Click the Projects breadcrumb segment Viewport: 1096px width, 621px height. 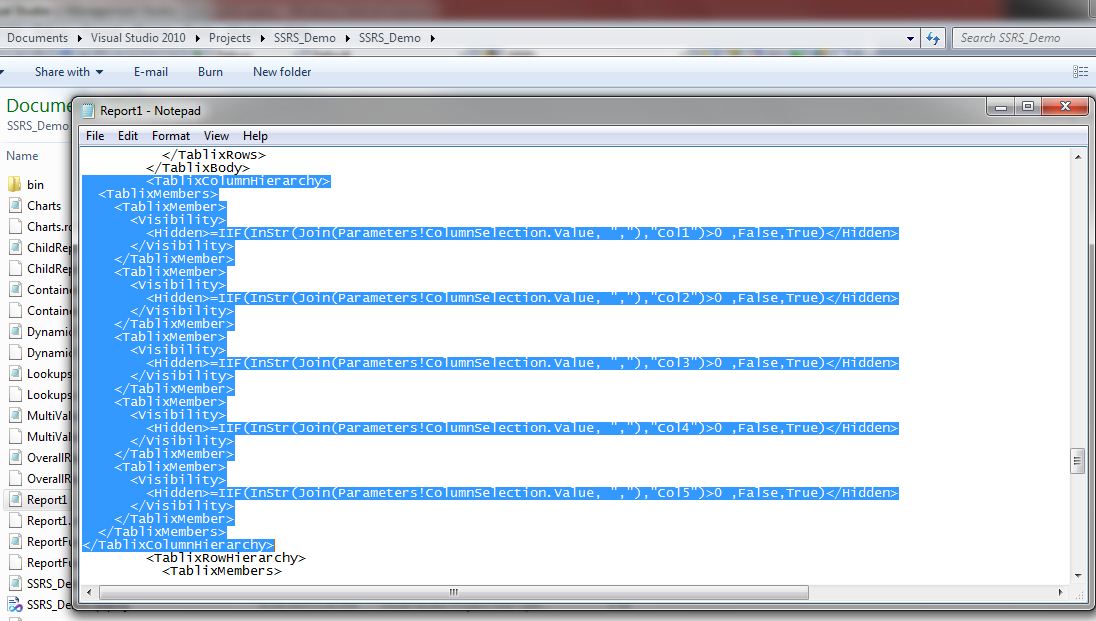(x=229, y=38)
